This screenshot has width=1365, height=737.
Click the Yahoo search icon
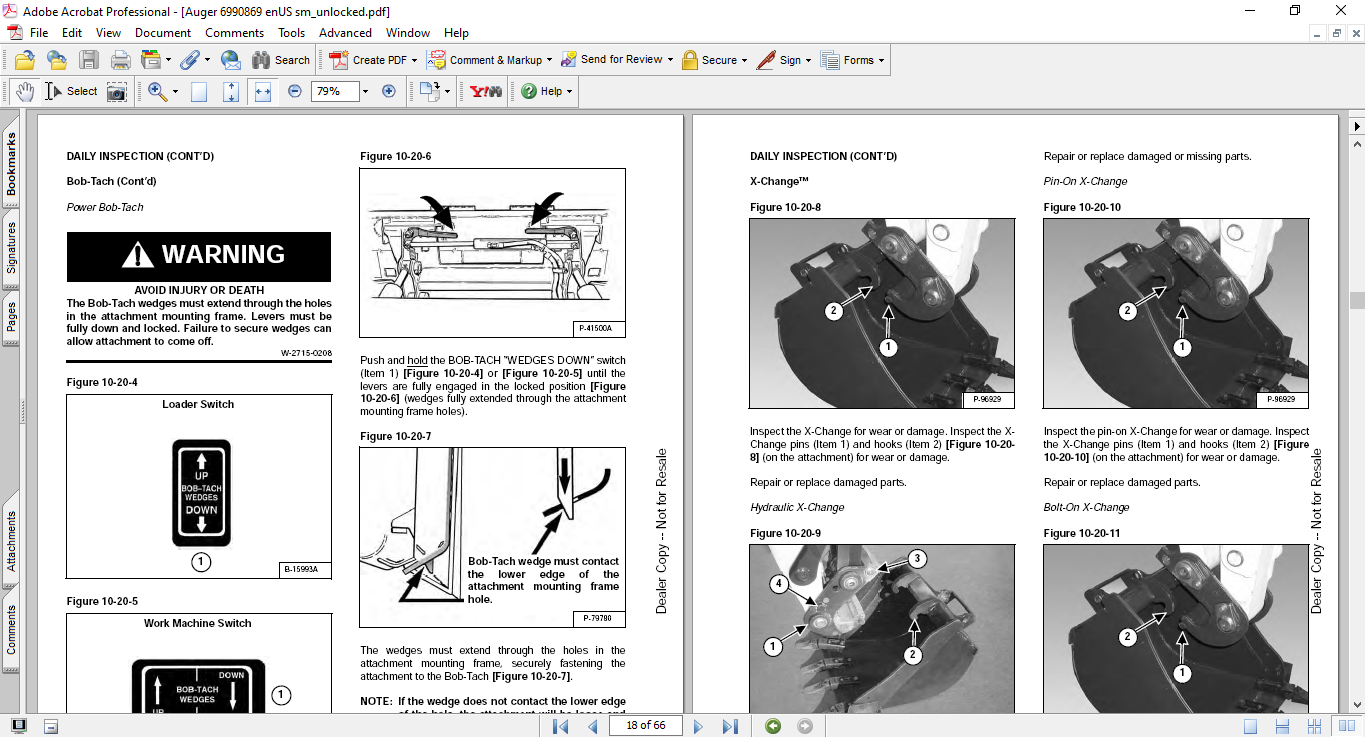point(486,91)
